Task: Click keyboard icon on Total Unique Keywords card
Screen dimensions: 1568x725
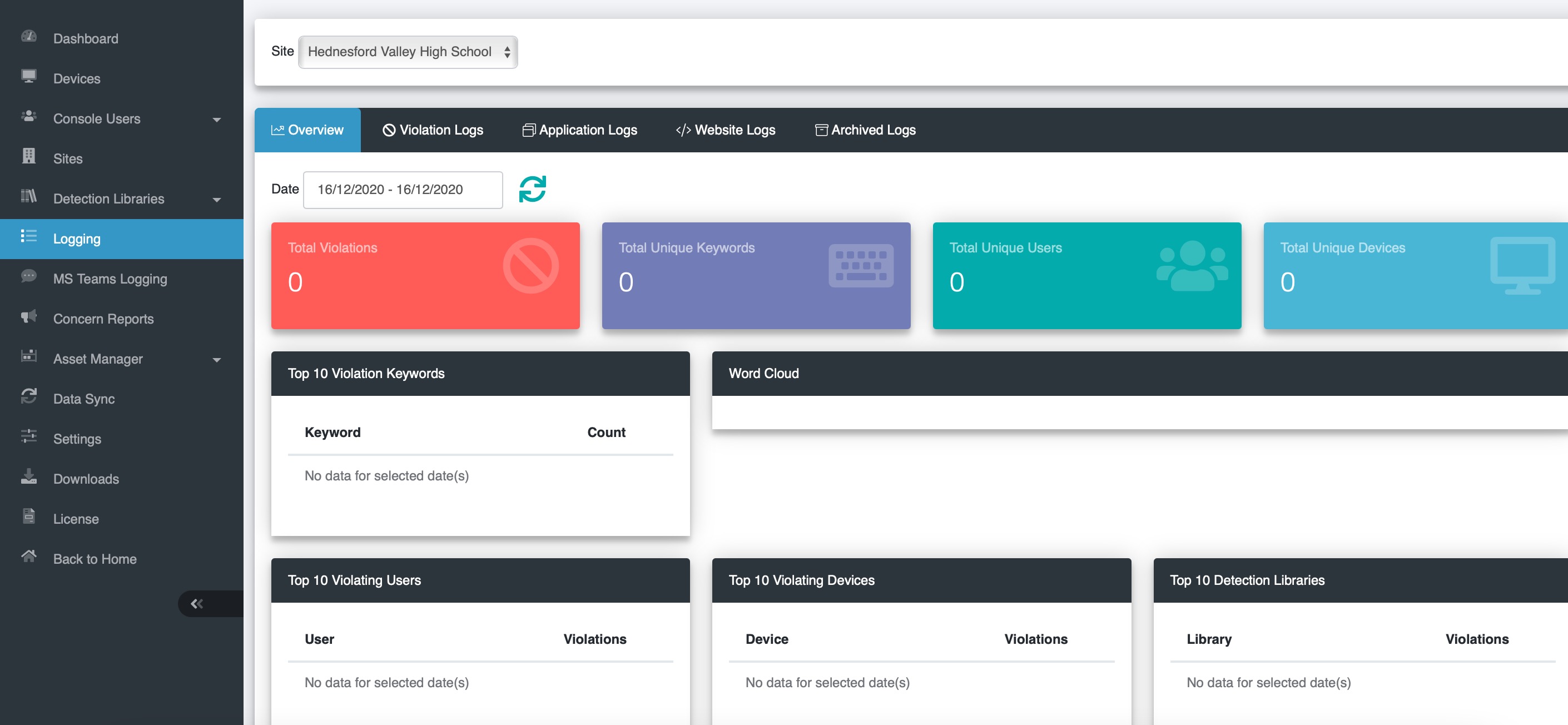Action: tap(861, 266)
